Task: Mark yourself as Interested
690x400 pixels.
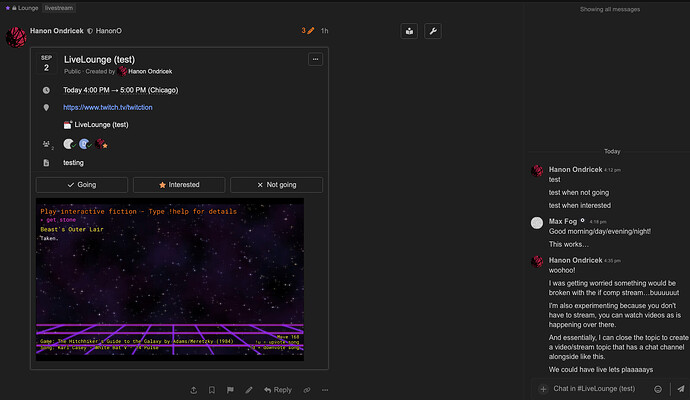Action: tap(179, 185)
